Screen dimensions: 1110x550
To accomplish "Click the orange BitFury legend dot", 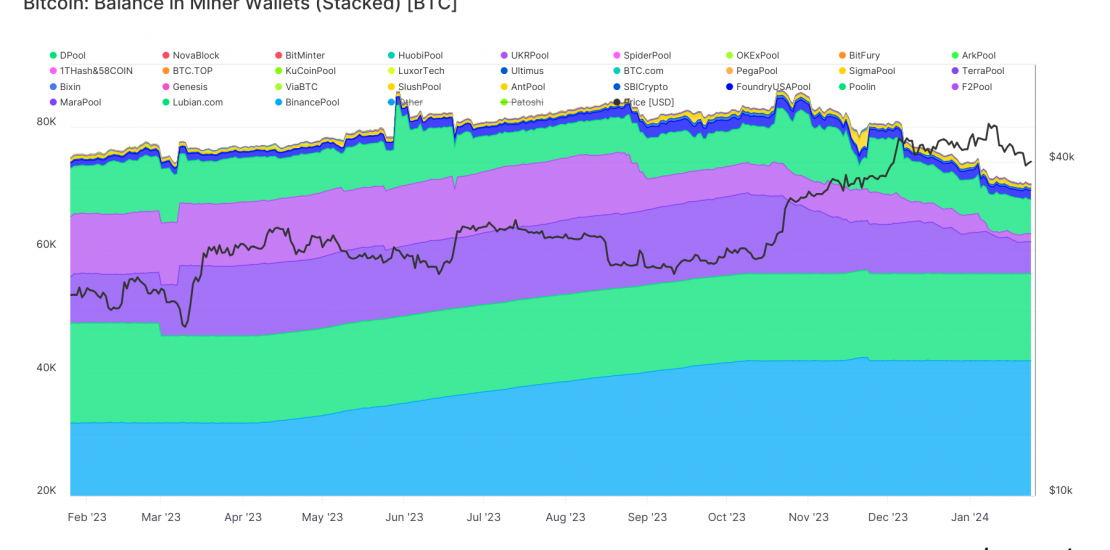I will 842,56.
